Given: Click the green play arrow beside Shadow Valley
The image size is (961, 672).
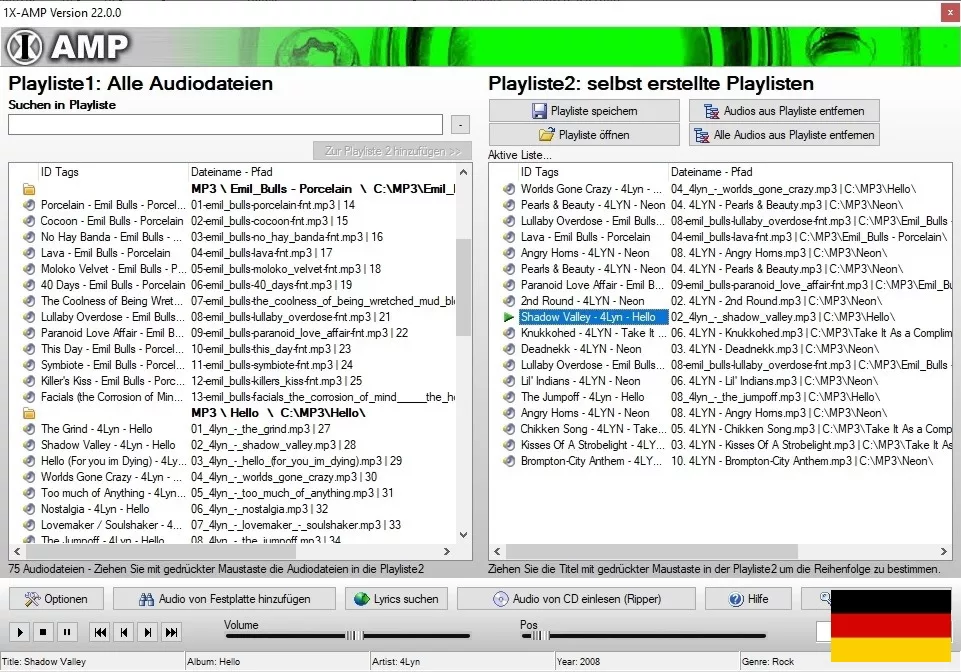Looking at the screenshot, I should pos(509,317).
